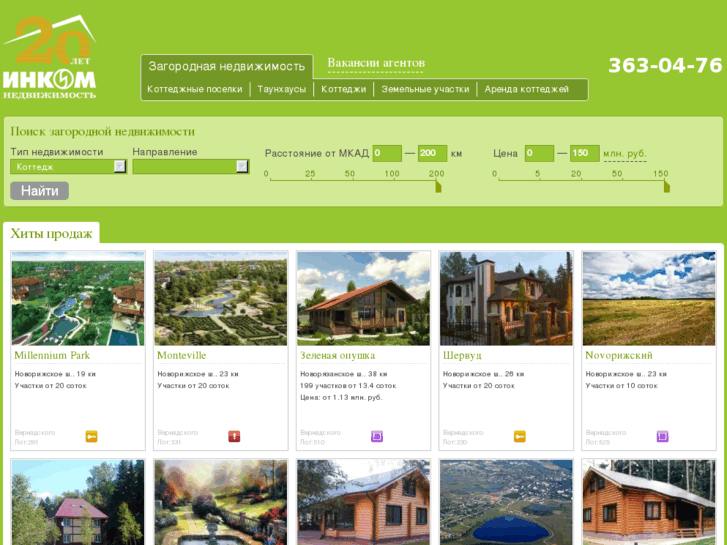Image resolution: width=727 pixels, height=545 pixels.
Task: Click the Найти search button
Action: coord(39,191)
